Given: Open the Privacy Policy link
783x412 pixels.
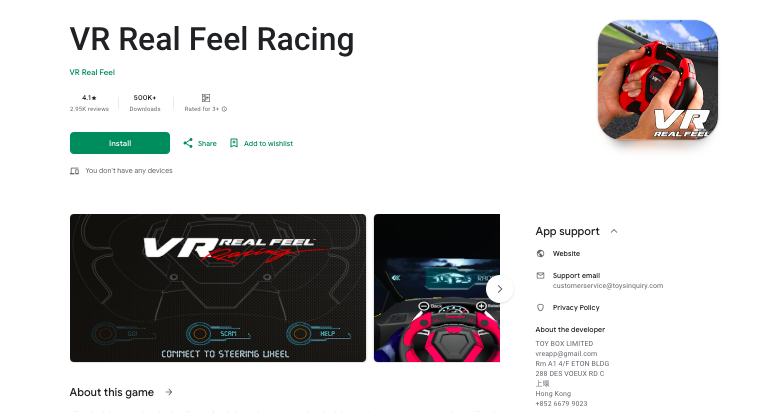Looking at the screenshot, I should tap(576, 308).
